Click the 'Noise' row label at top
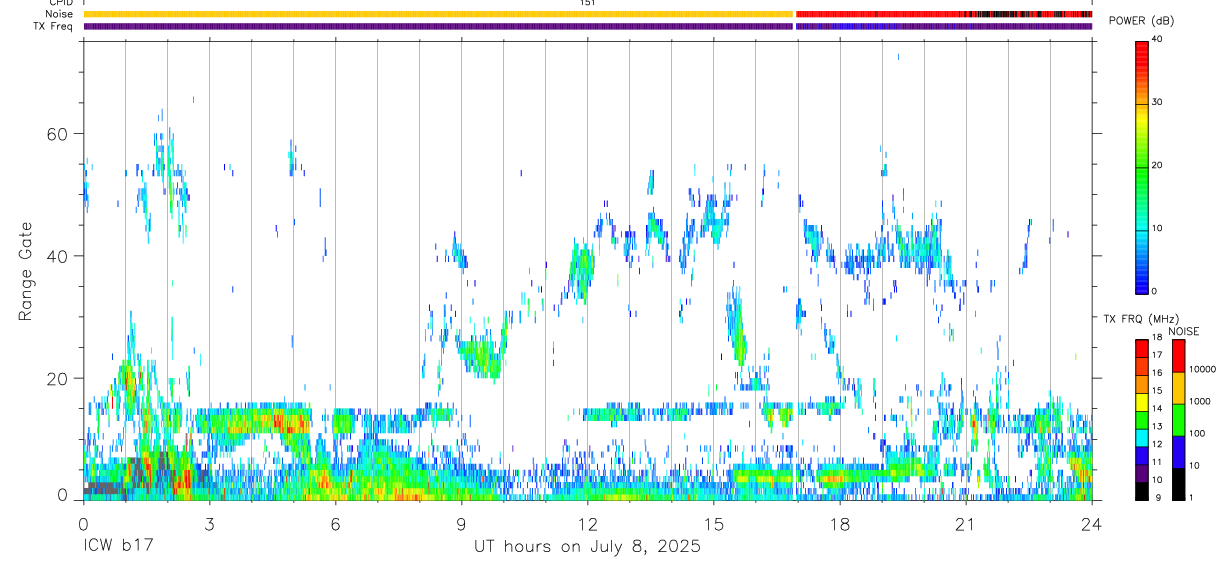 click(60, 14)
